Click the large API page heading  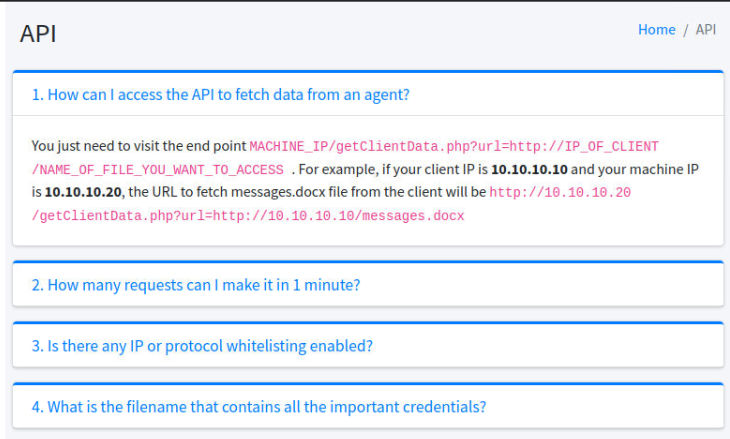point(38,34)
